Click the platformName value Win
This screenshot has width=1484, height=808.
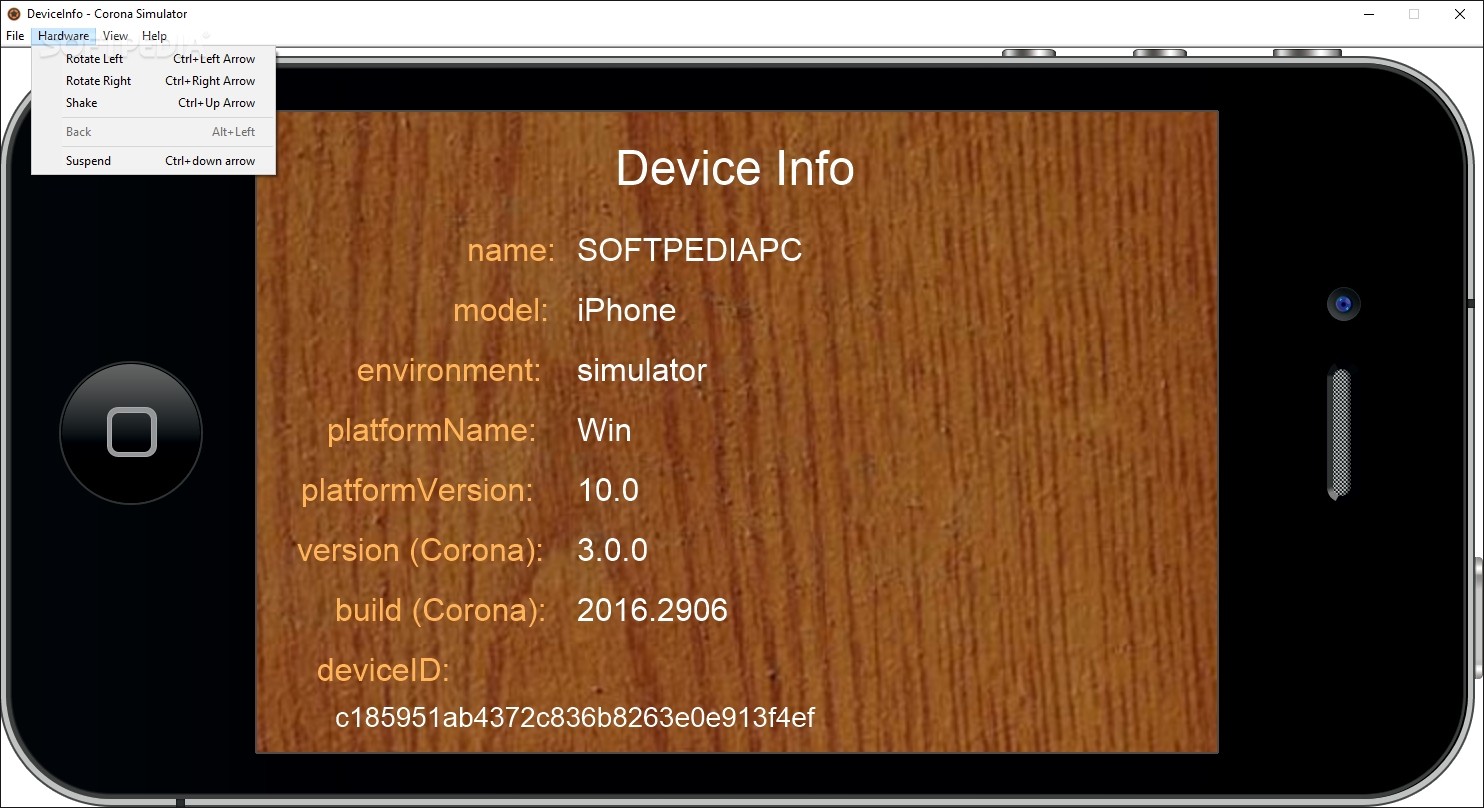tap(604, 430)
